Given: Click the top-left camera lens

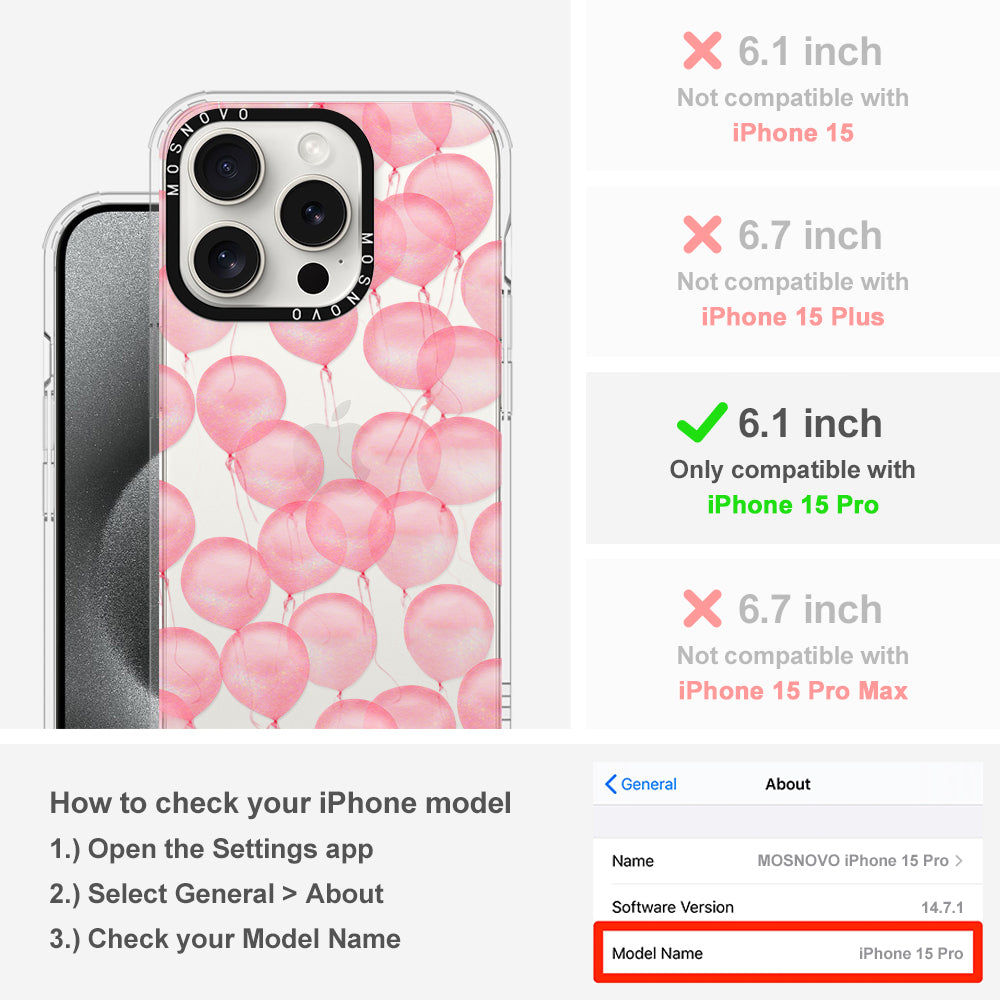Looking at the screenshot, I should point(226,167).
